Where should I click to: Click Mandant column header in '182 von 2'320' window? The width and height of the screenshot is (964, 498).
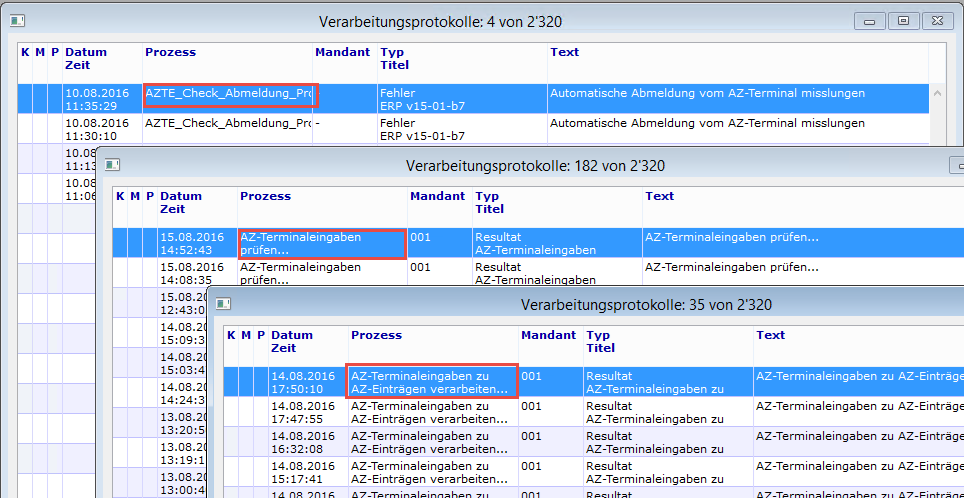tap(437, 196)
